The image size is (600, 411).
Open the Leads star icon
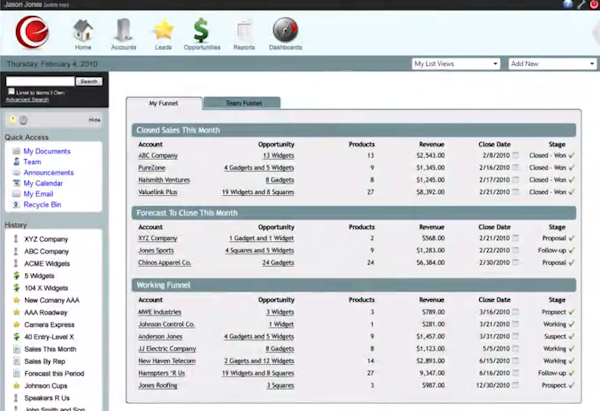pos(163,30)
